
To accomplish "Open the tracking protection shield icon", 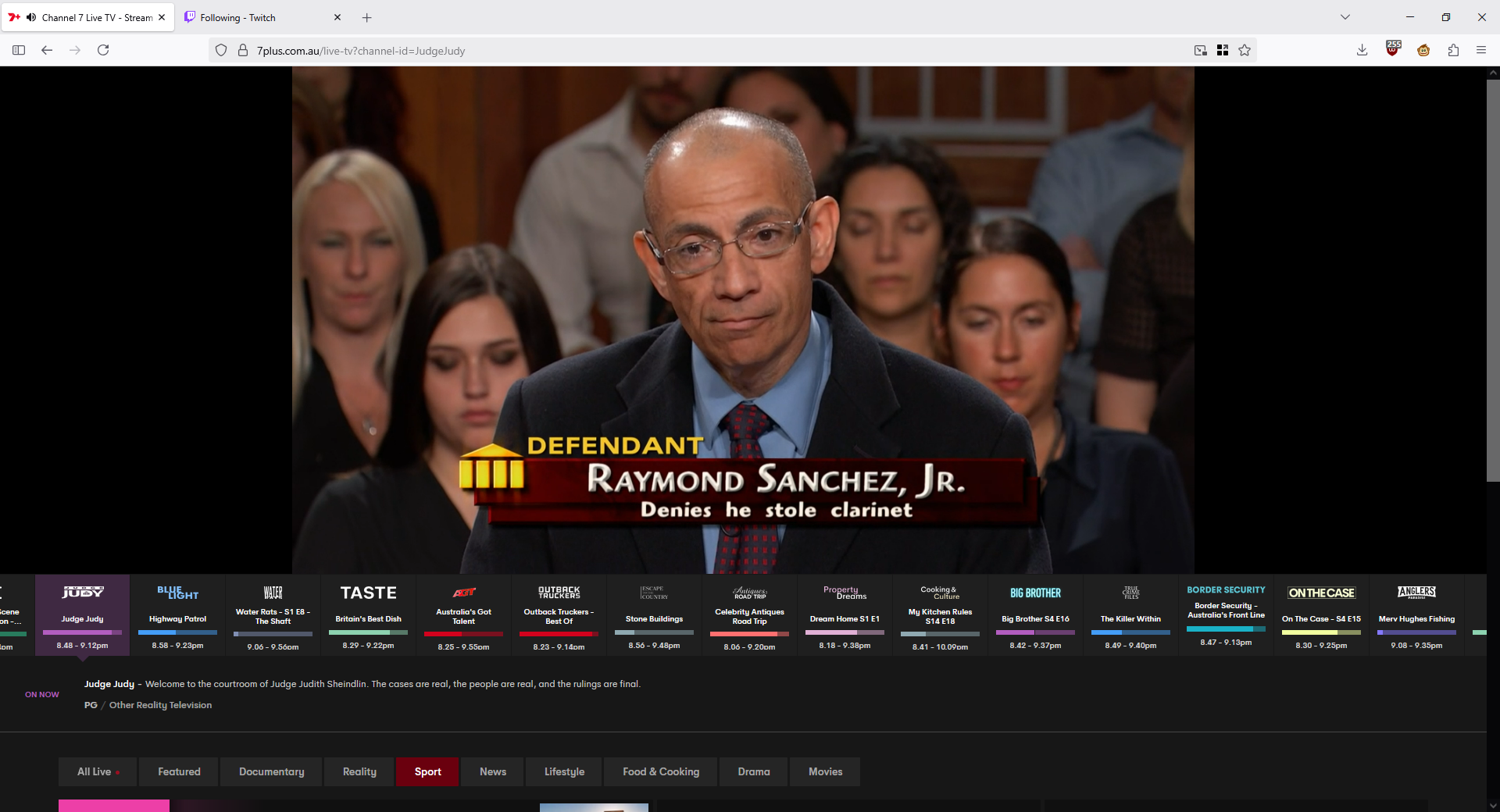I will 221,50.
